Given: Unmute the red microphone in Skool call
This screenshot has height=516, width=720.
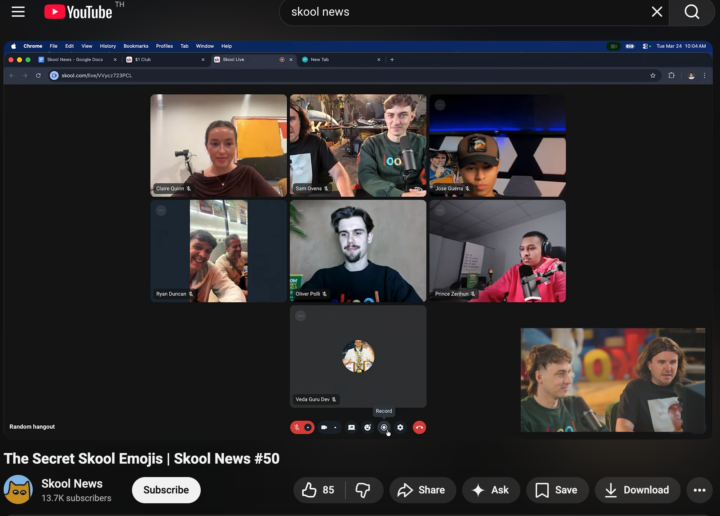Looking at the screenshot, I should (x=297, y=427).
